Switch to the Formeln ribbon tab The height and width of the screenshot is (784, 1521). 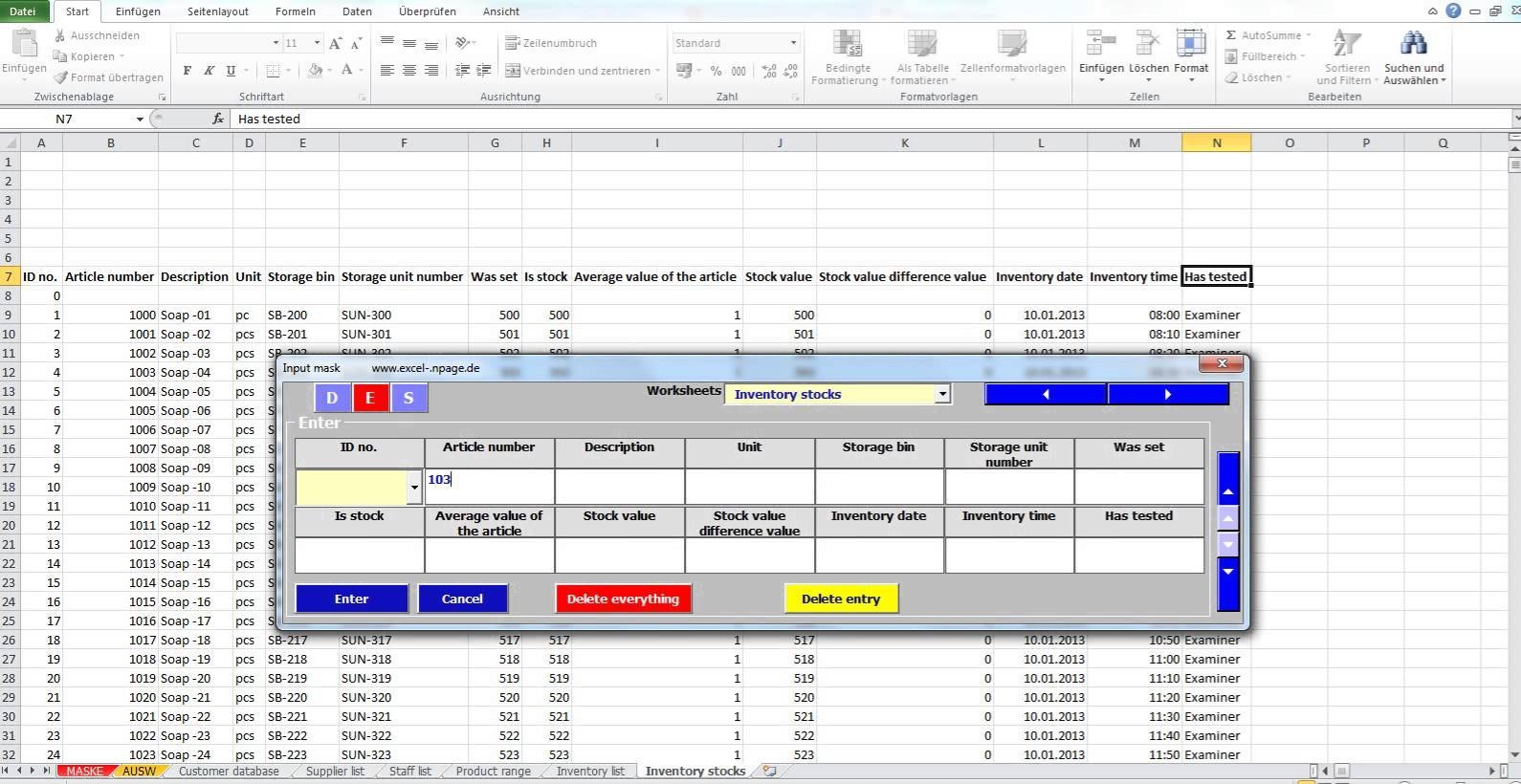pyautogui.click(x=295, y=11)
